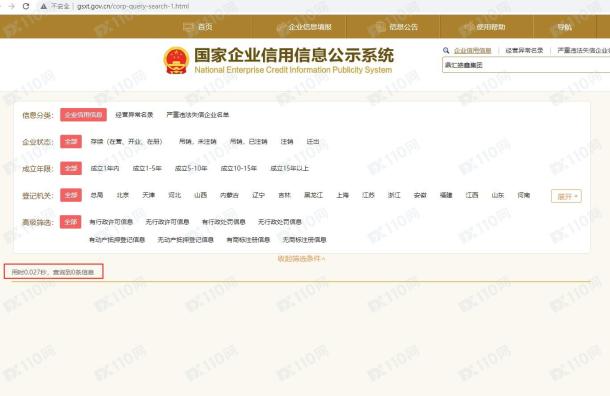This screenshot has width=610, height=396.
Task: Choose 吉林 as the registration authority
Action: pos(284,195)
